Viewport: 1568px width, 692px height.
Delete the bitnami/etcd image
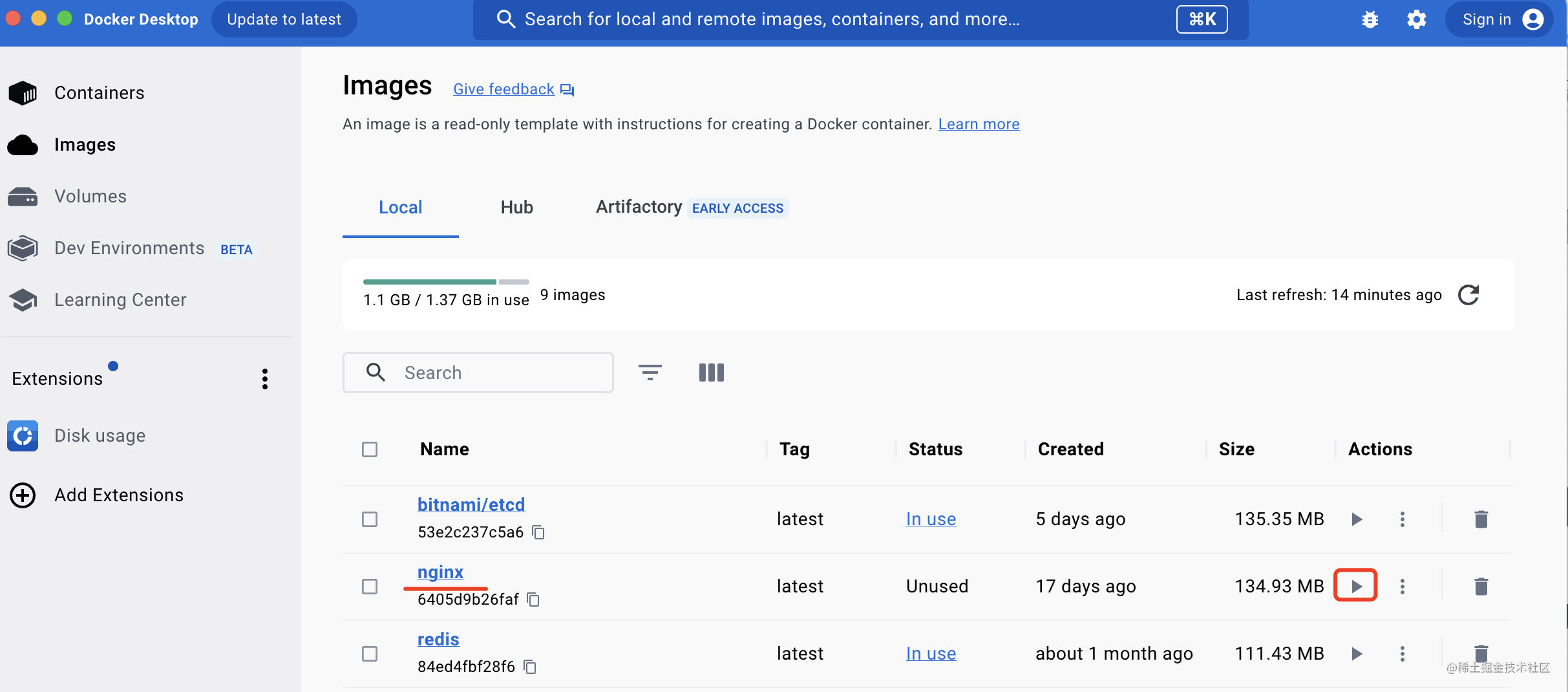(1481, 519)
